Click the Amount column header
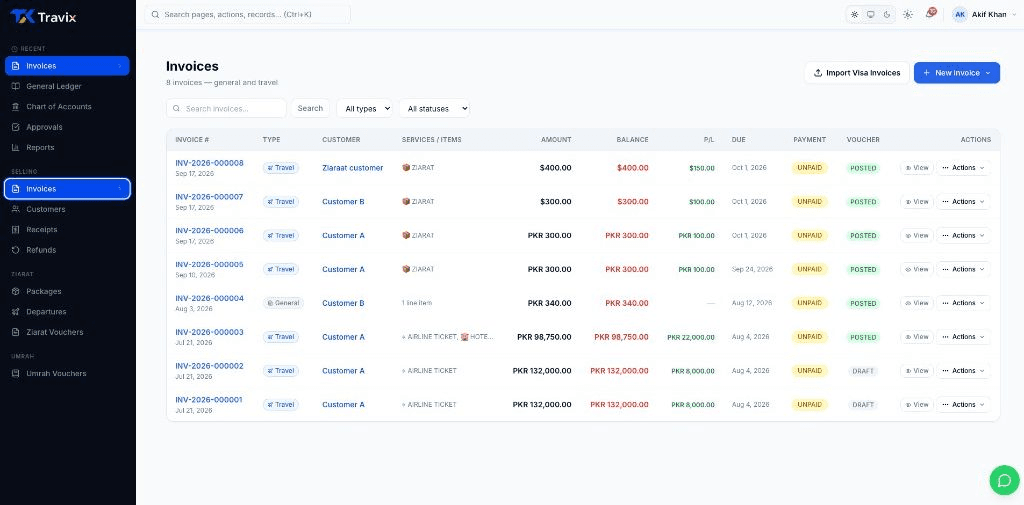Image resolution: width=1024 pixels, height=505 pixels. click(556, 140)
